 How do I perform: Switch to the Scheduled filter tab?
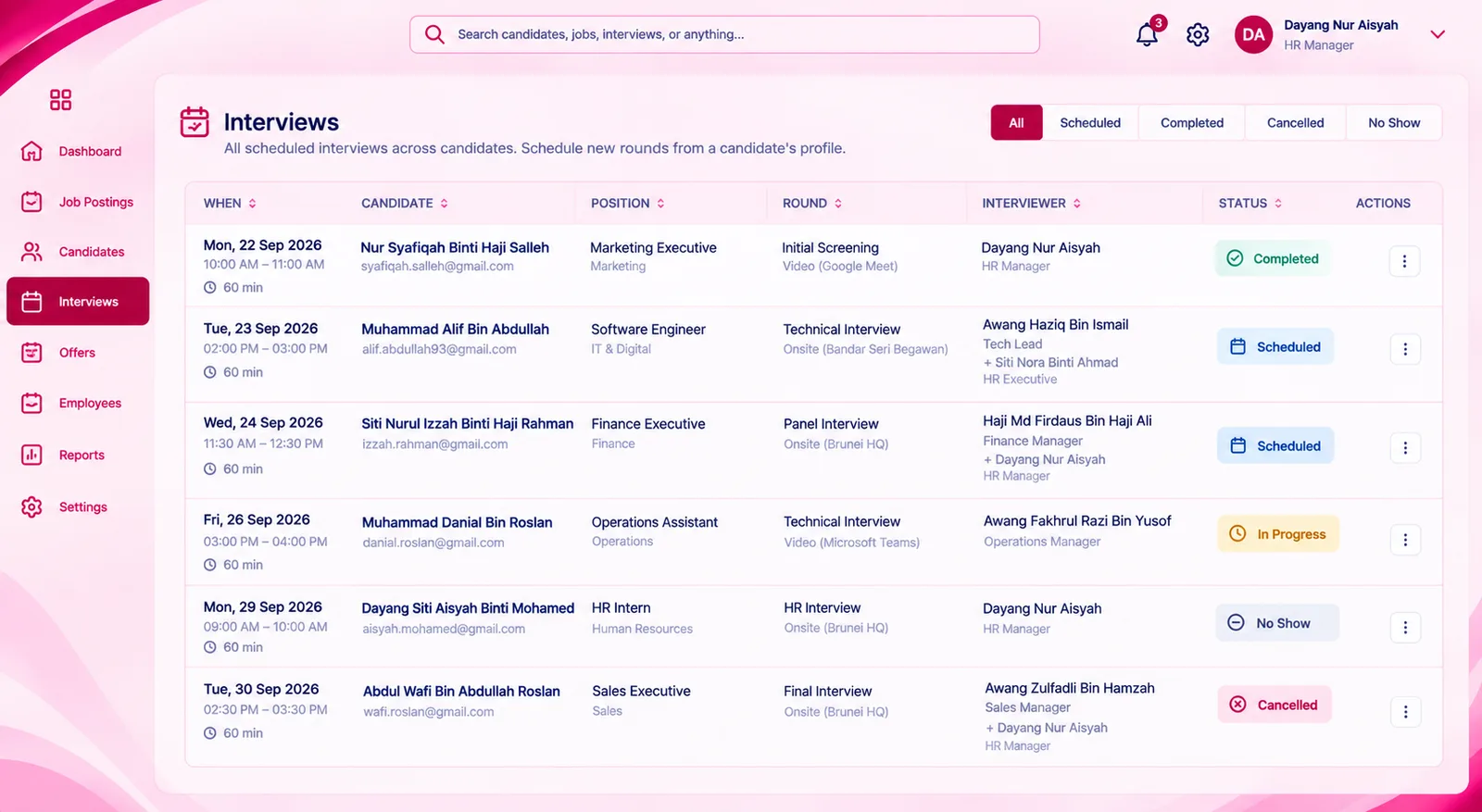point(1090,122)
